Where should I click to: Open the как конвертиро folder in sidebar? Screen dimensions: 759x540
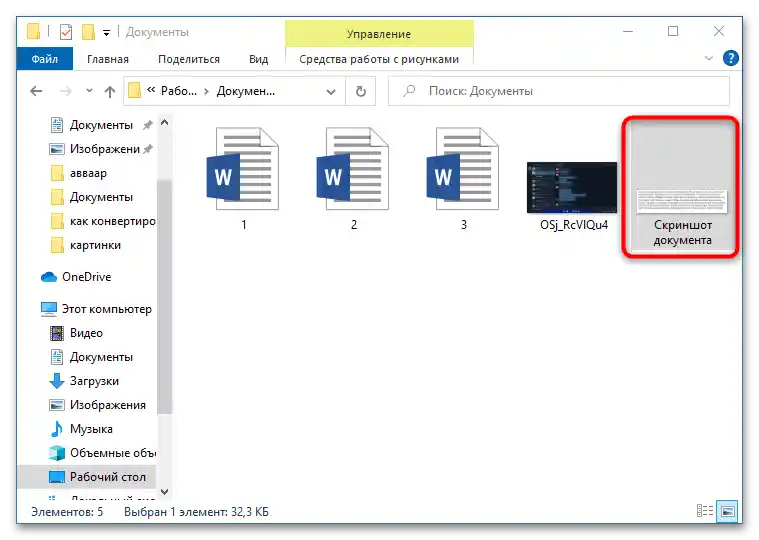tap(103, 221)
